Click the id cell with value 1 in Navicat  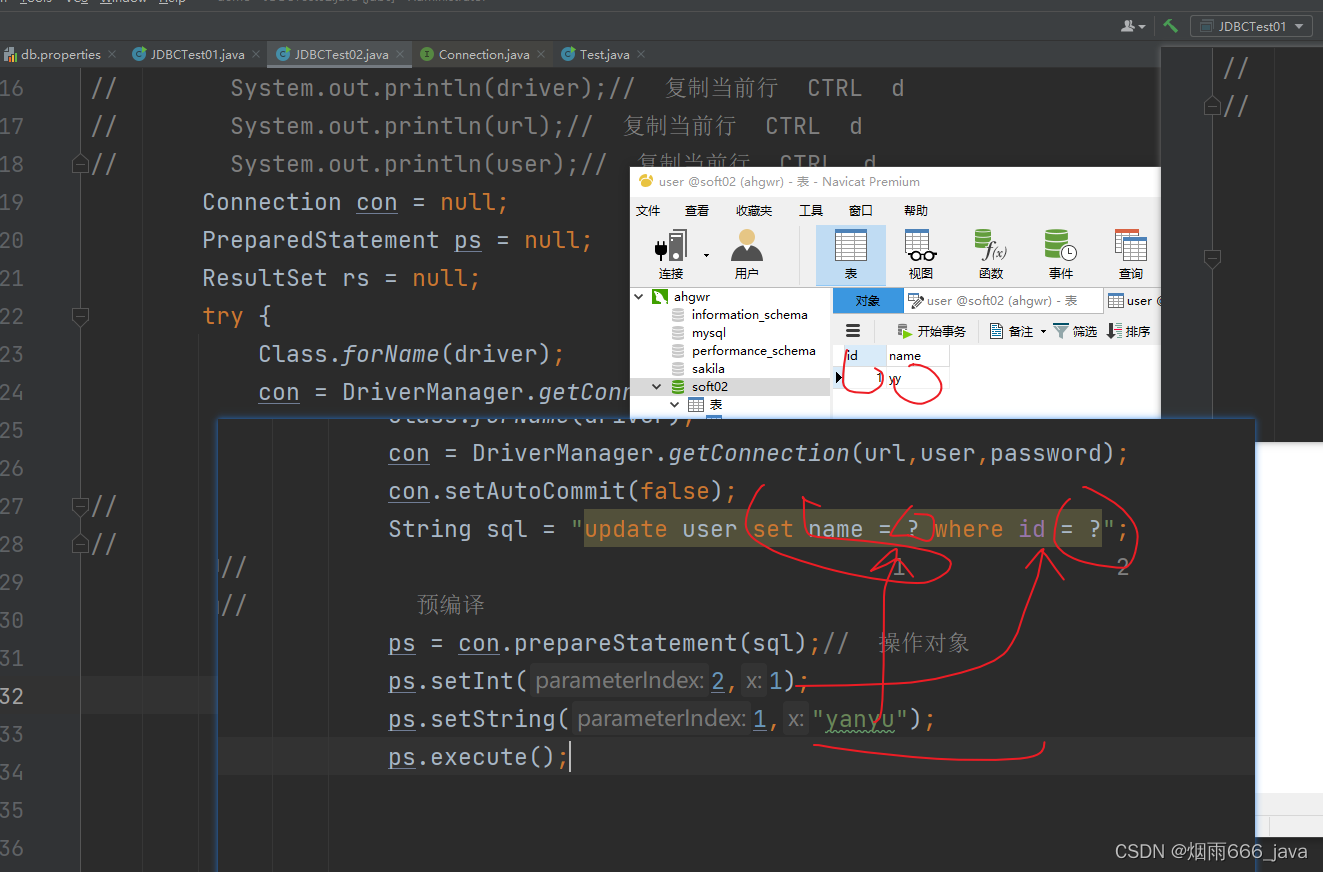click(864, 379)
